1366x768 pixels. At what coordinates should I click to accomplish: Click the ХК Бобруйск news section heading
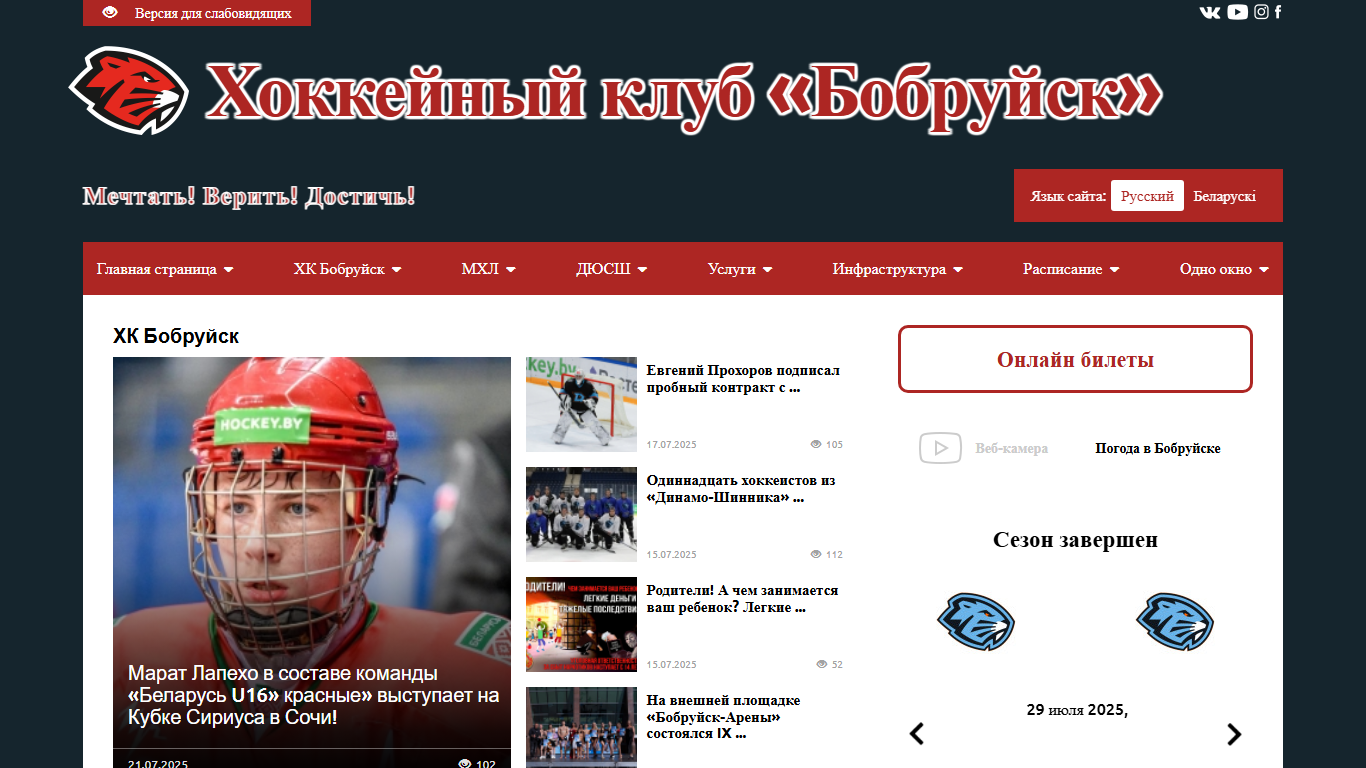coord(176,336)
